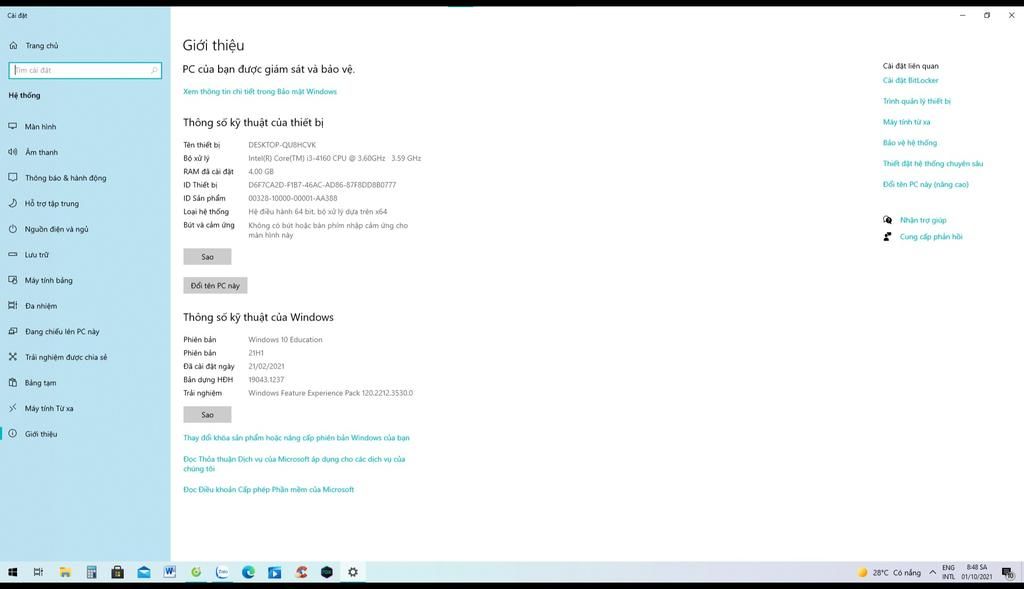Image resolution: width=1024 pixels, height=589 pixels.
Task: Open the Windows Start menu
Action: point(12,572)
